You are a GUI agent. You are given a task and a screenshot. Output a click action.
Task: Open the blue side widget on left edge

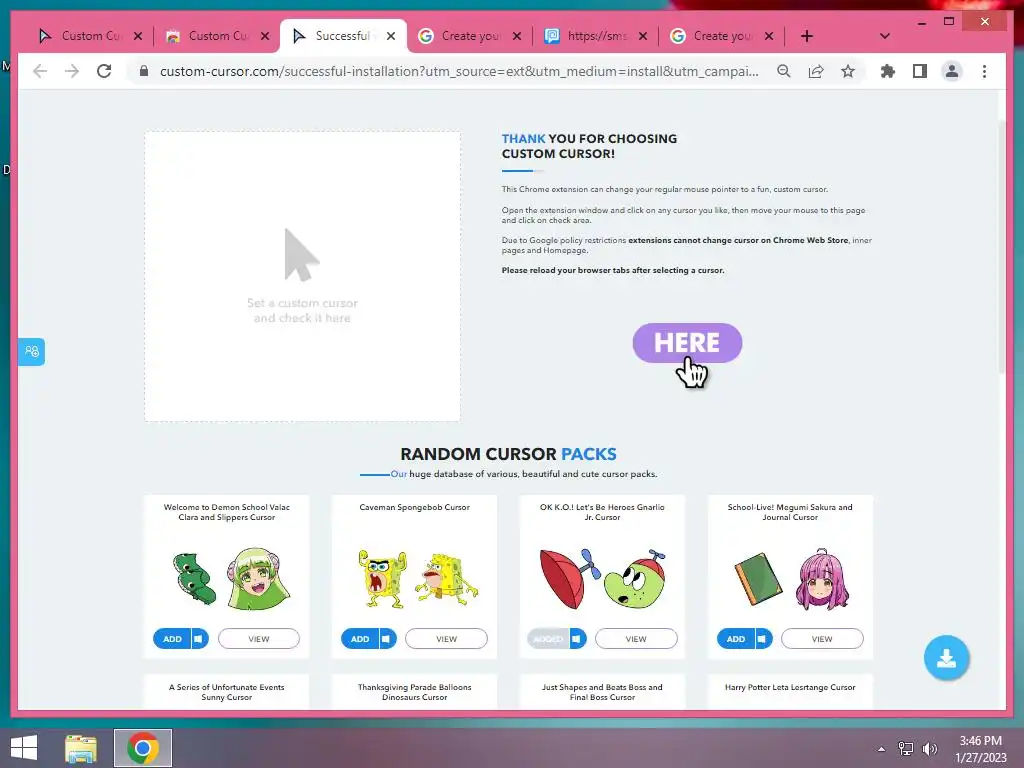tap(31, 351)
